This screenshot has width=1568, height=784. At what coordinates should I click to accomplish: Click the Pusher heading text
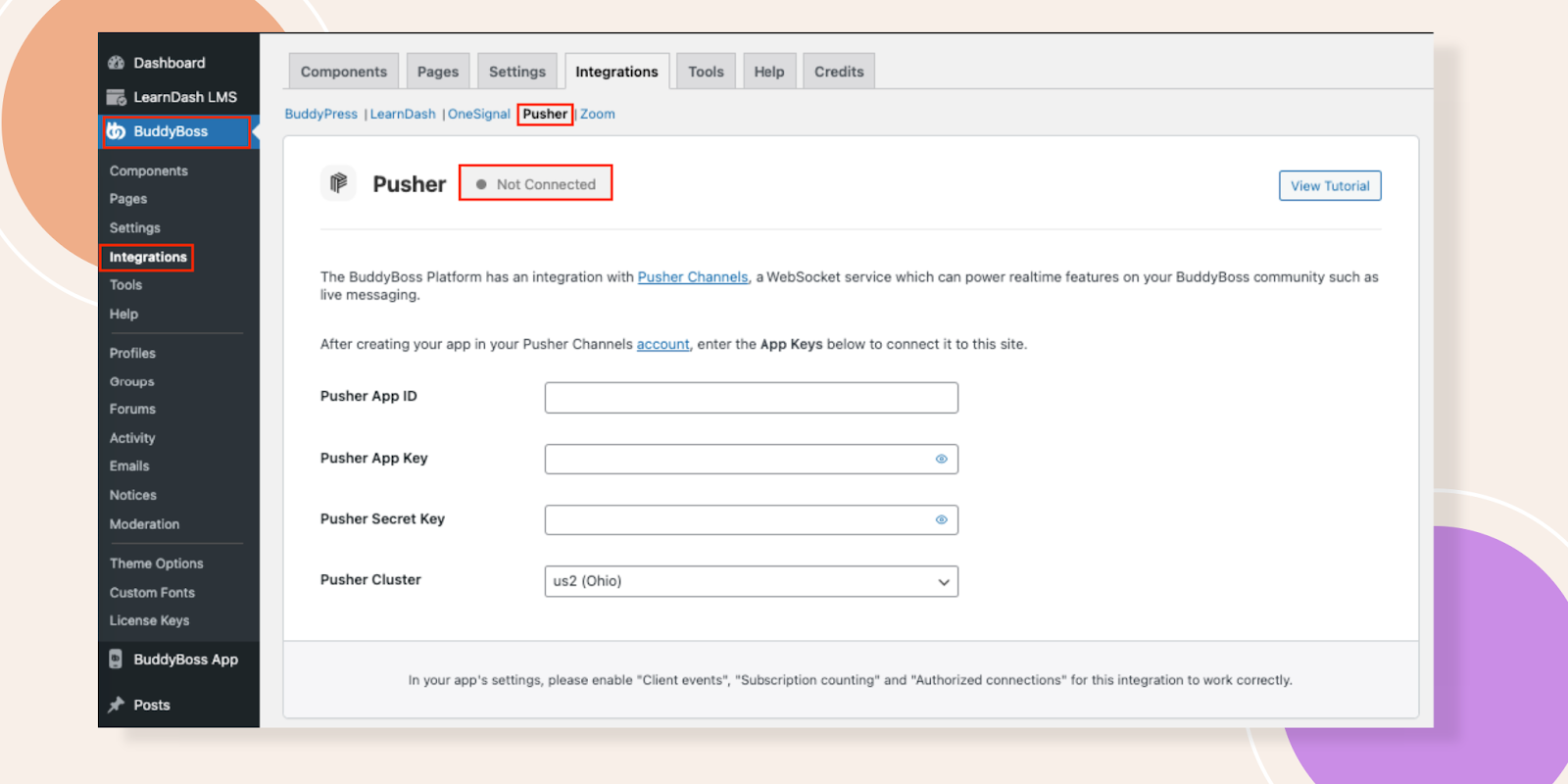410,184
